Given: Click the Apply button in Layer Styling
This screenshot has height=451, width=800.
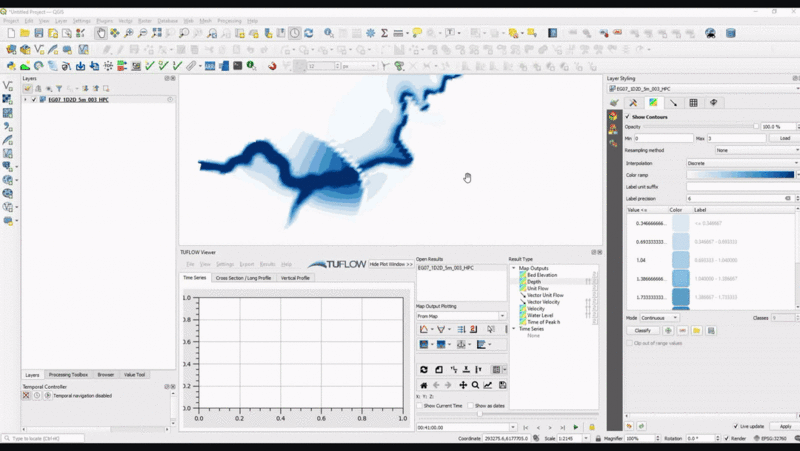Looking at the screenshot, I should tap(785, 426).
